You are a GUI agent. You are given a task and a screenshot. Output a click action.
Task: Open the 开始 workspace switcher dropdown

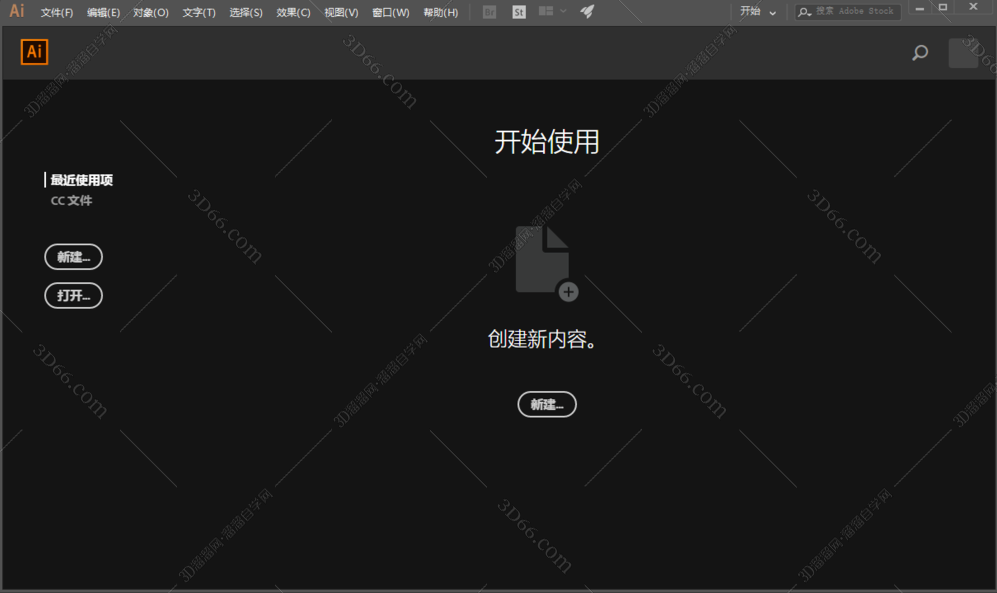coord(758,11)
